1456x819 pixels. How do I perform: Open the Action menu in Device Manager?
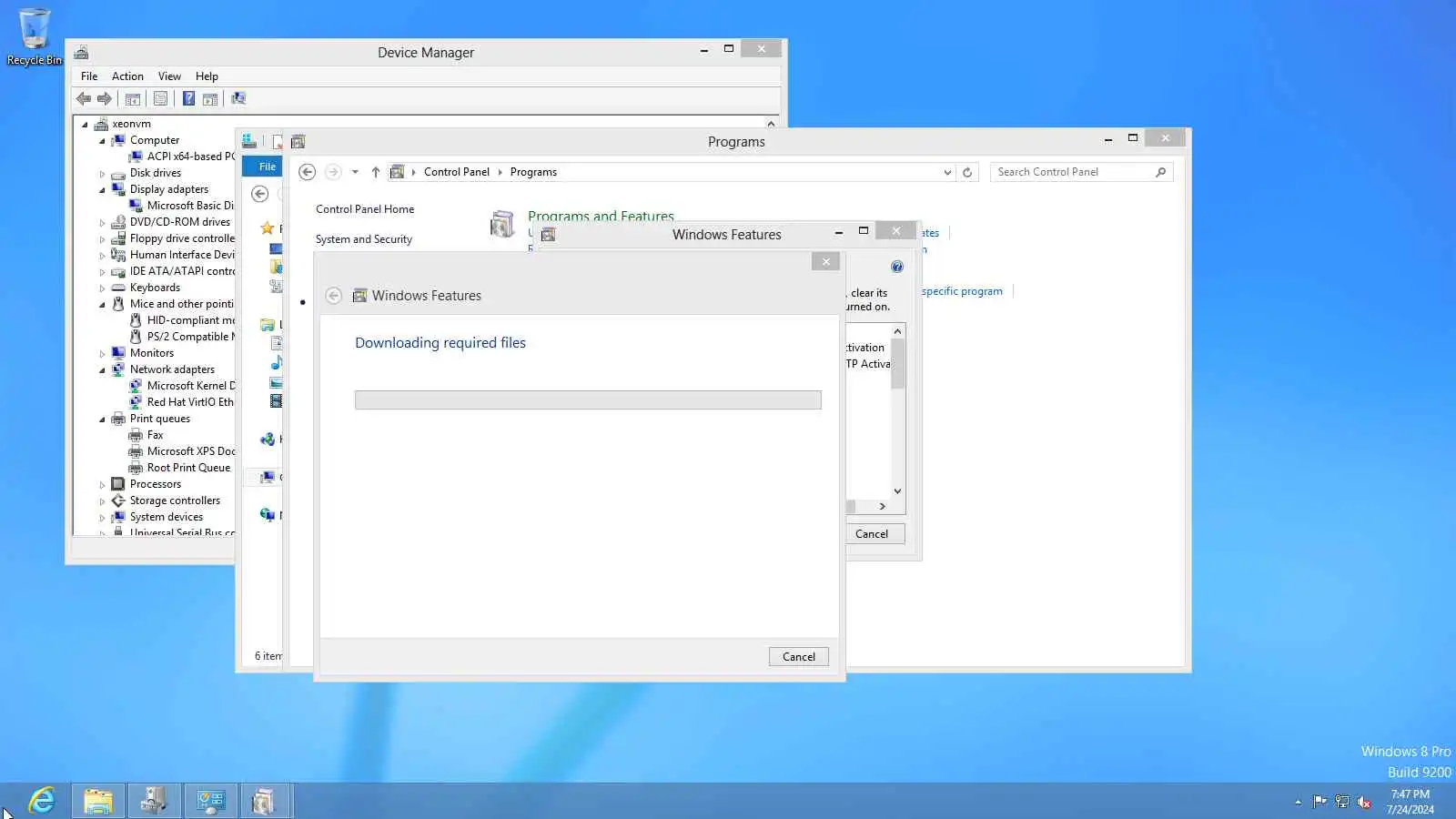point(127,76)
